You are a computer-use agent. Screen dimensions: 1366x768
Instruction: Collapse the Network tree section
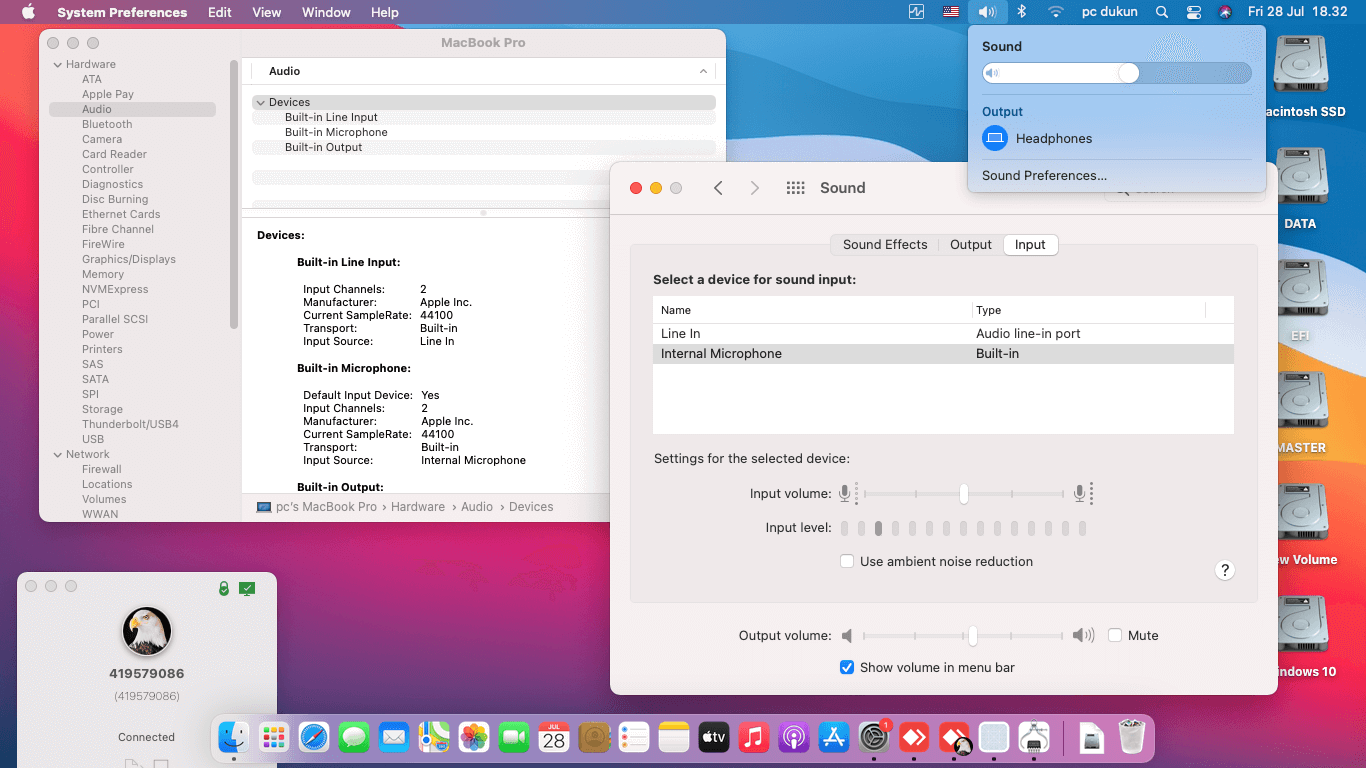(58, 454)
